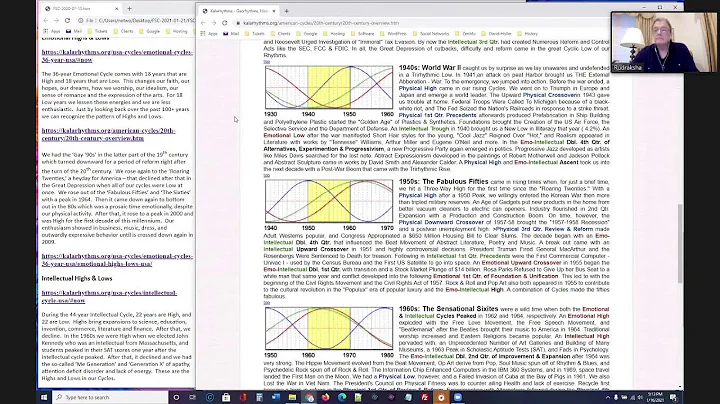720x404 pixels.
Task: Open Calculator from the taskbar
Action: [259, 397]
